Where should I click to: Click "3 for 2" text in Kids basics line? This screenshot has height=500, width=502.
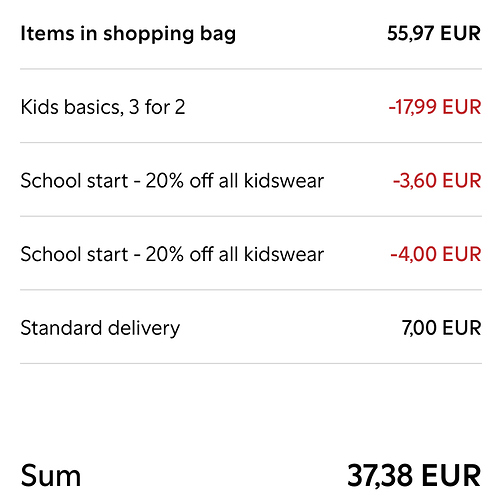point(157,107)
